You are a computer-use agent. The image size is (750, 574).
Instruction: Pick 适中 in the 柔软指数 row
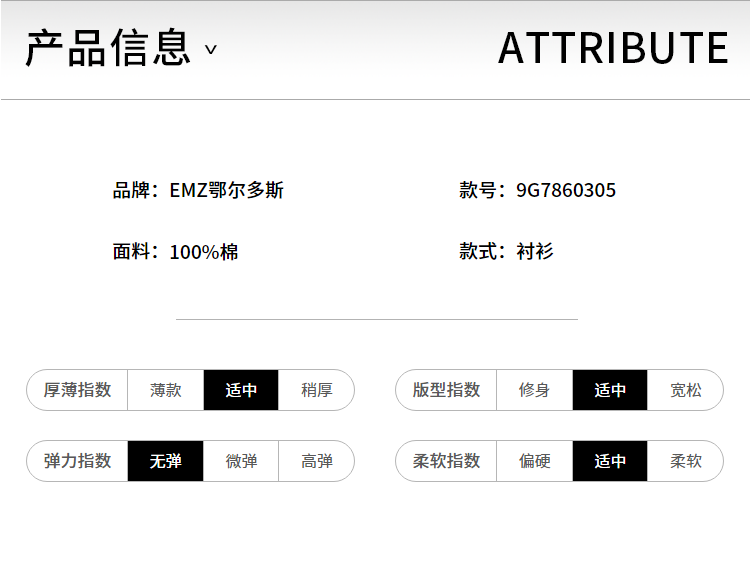coord(610,461)
